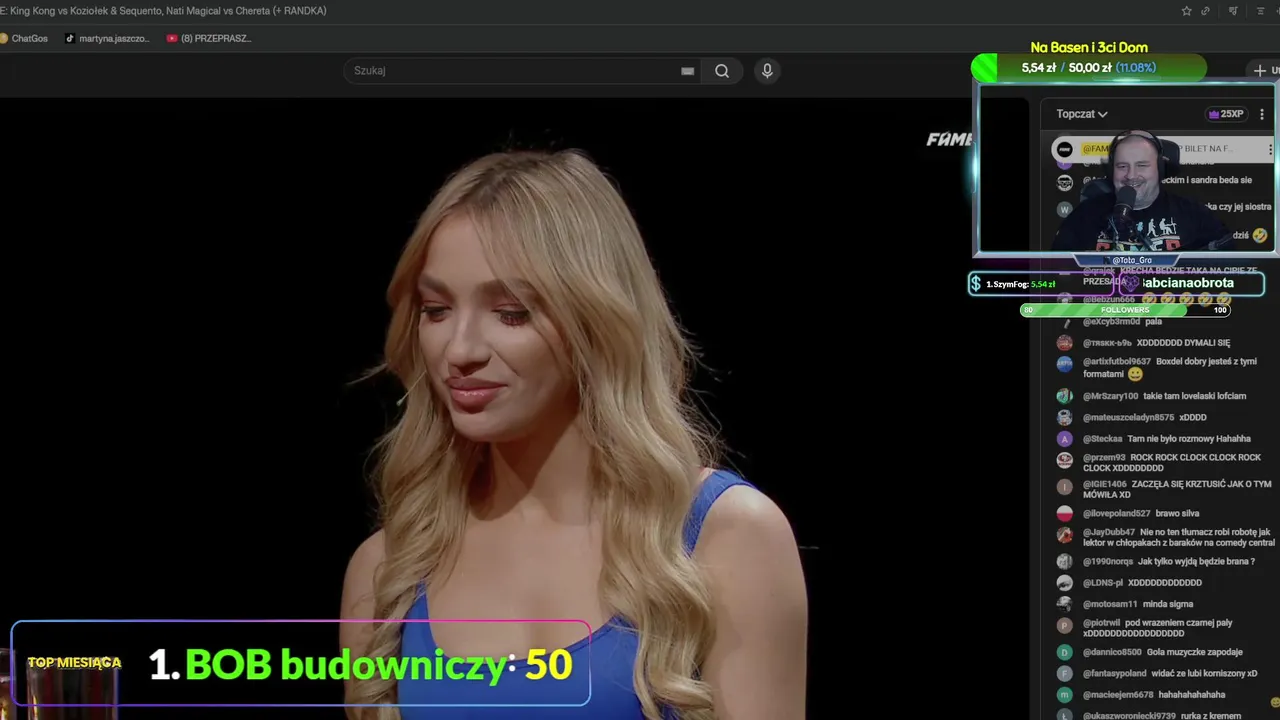Viewport: 1280px width, 720px height.
Task: Click the username @LDNS-pl
Action: tap(1103, 582)
